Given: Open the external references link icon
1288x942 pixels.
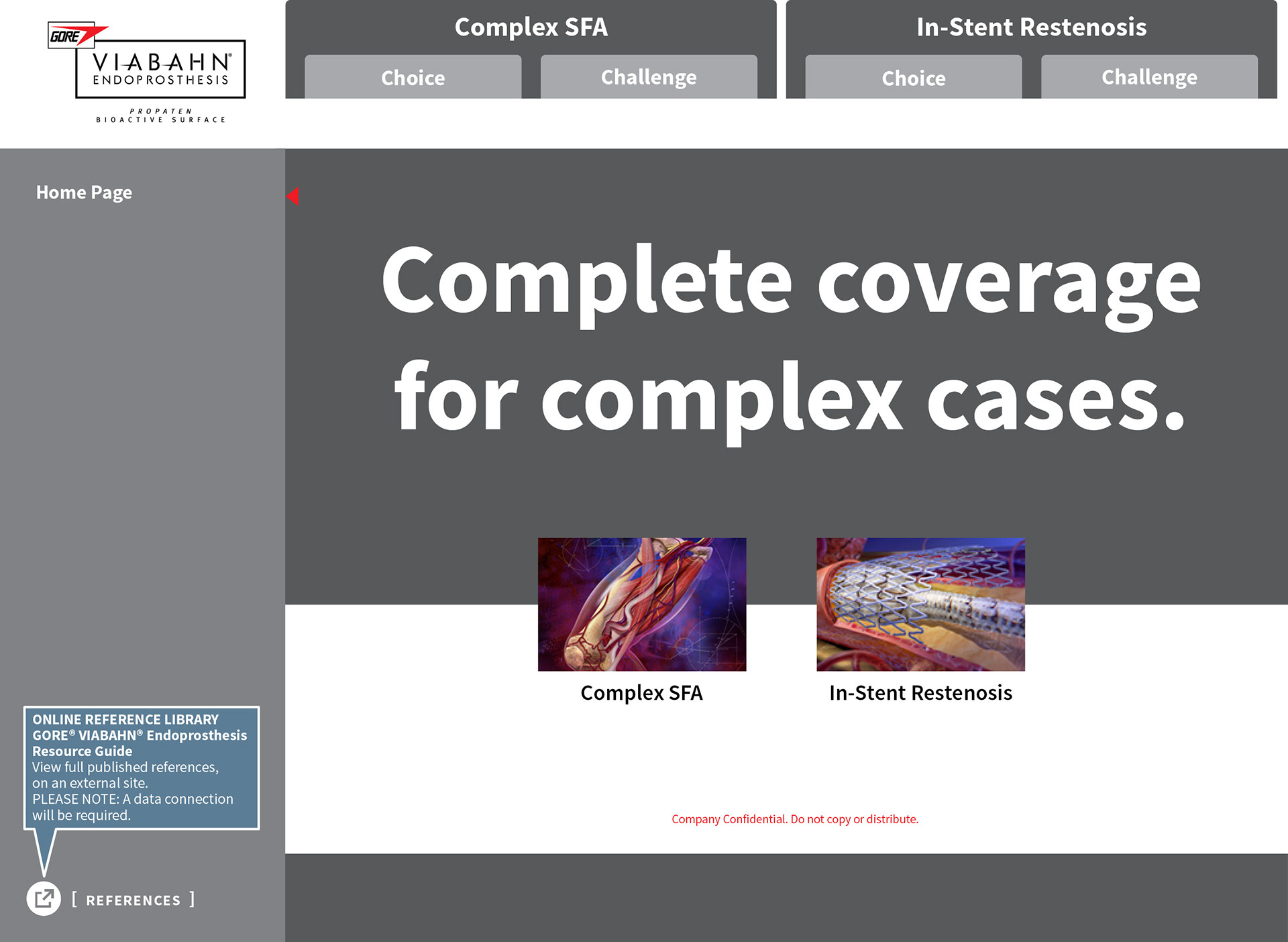Looking at the screenshot, I should click(x=44, y=898).
